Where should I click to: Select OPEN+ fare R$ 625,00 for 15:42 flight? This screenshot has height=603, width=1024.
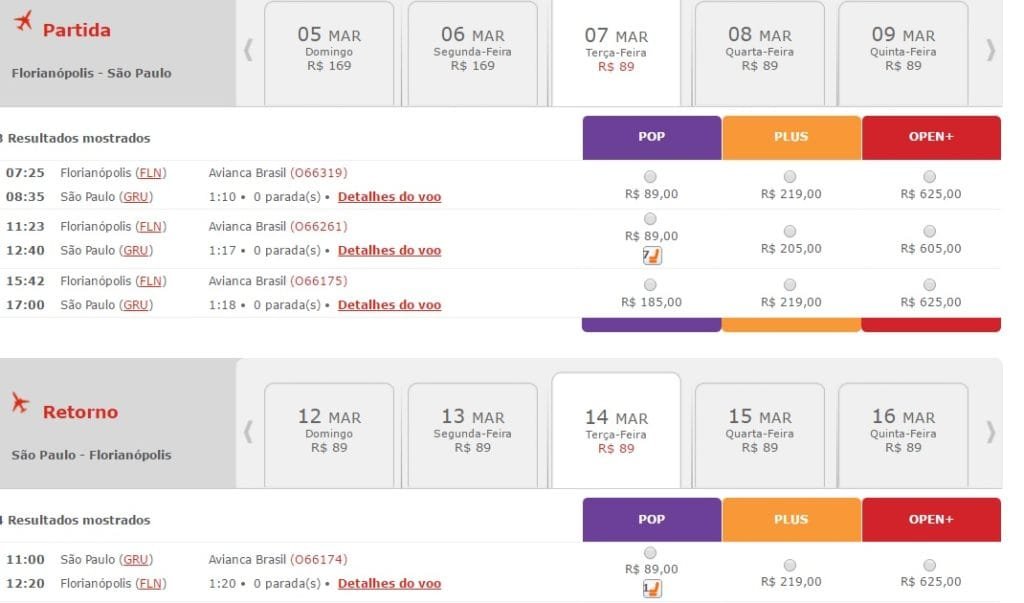pos(930,285)
